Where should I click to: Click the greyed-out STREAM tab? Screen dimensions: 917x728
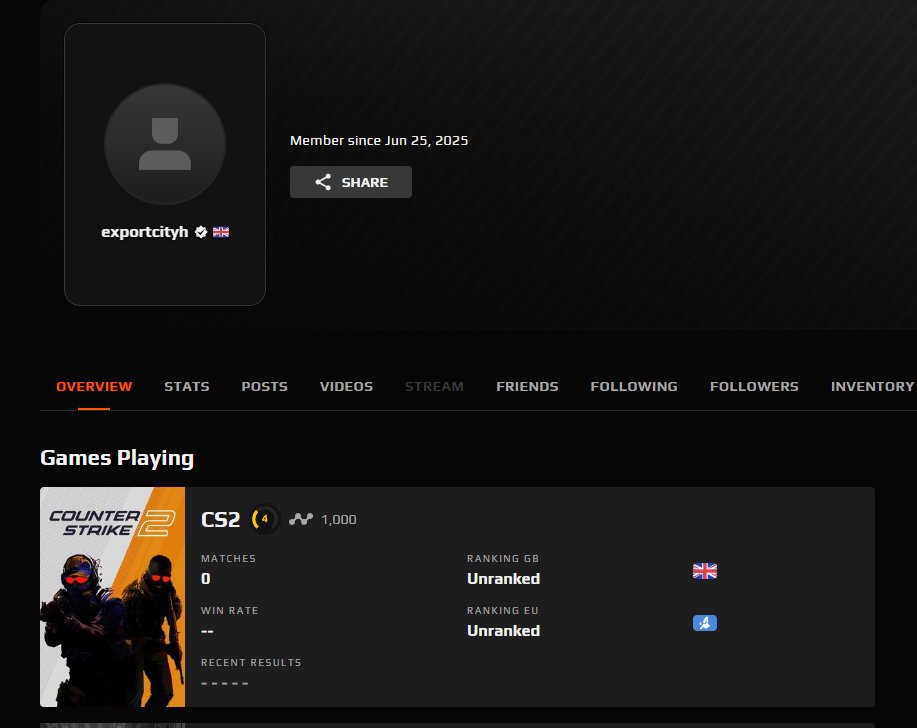click(434, 386)
